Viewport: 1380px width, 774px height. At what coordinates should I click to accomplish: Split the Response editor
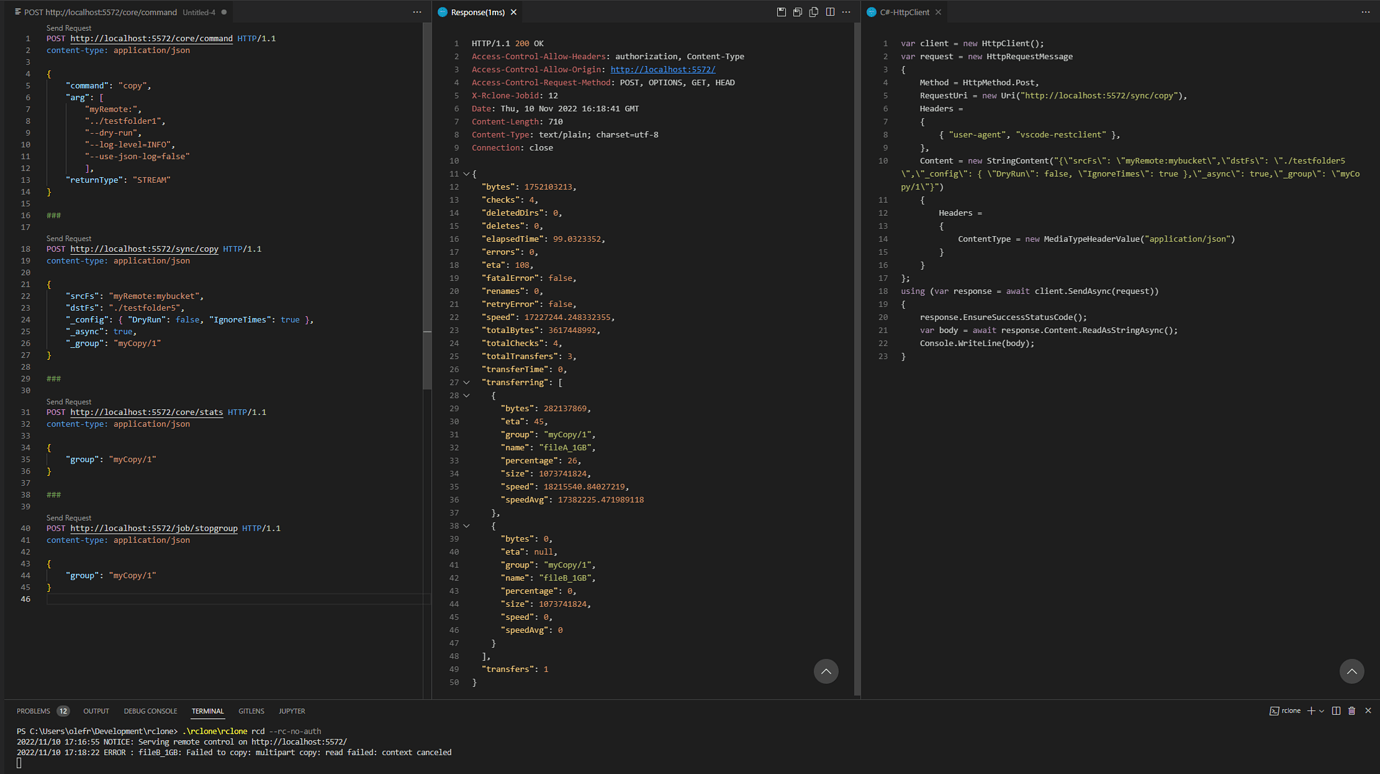[x=831, y=11]
